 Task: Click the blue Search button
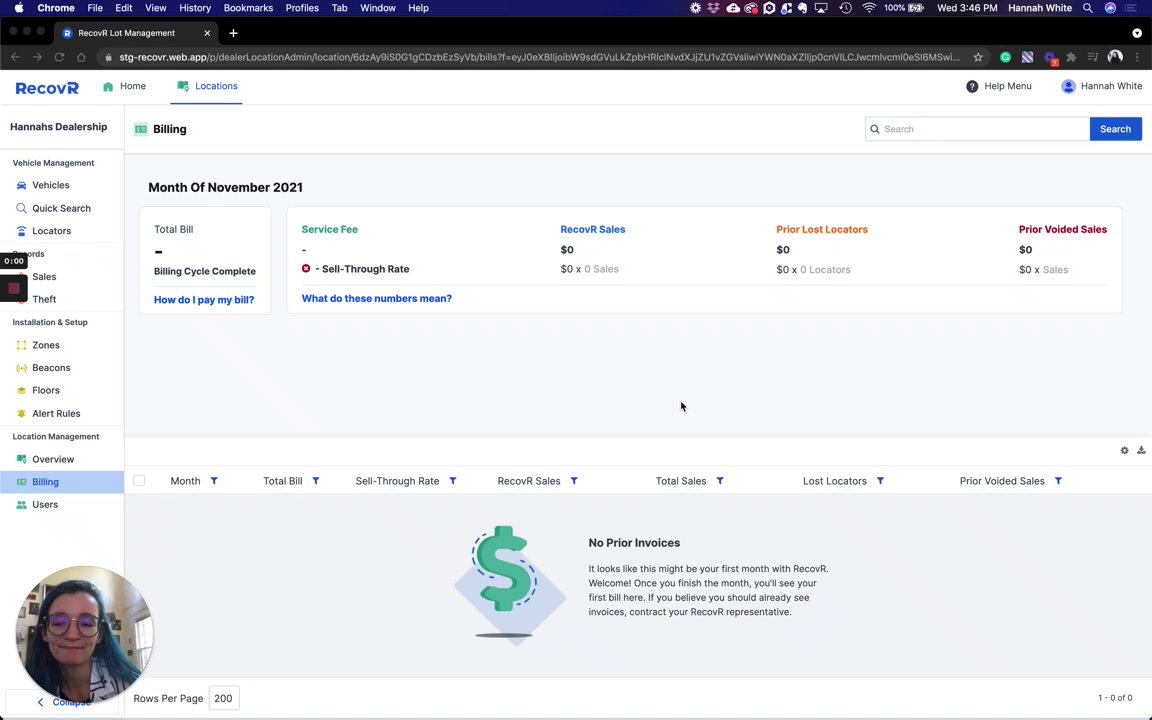1115,129
